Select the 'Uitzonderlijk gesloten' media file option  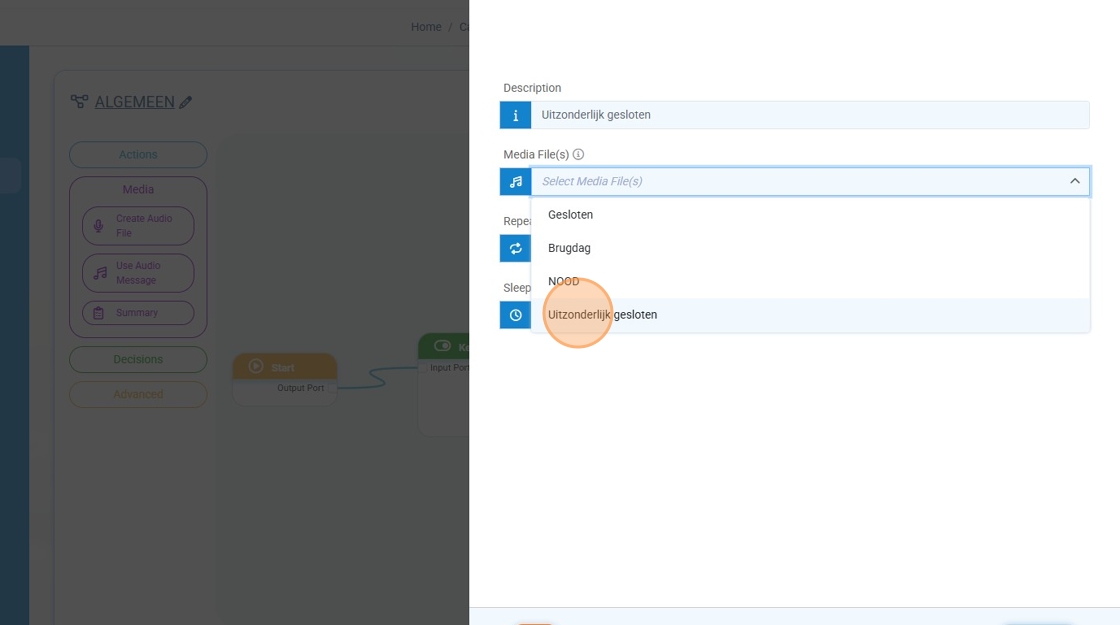click(x=602, y=315)
